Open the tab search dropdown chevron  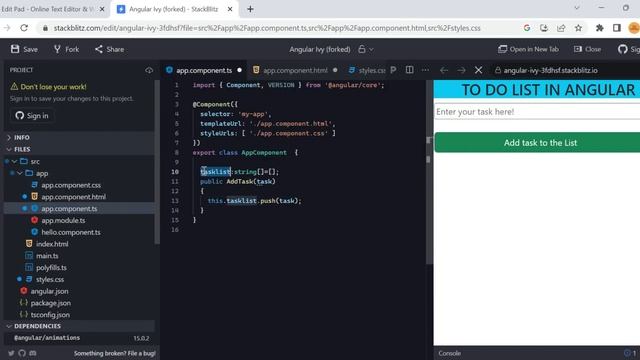click(x=577, y=8)
